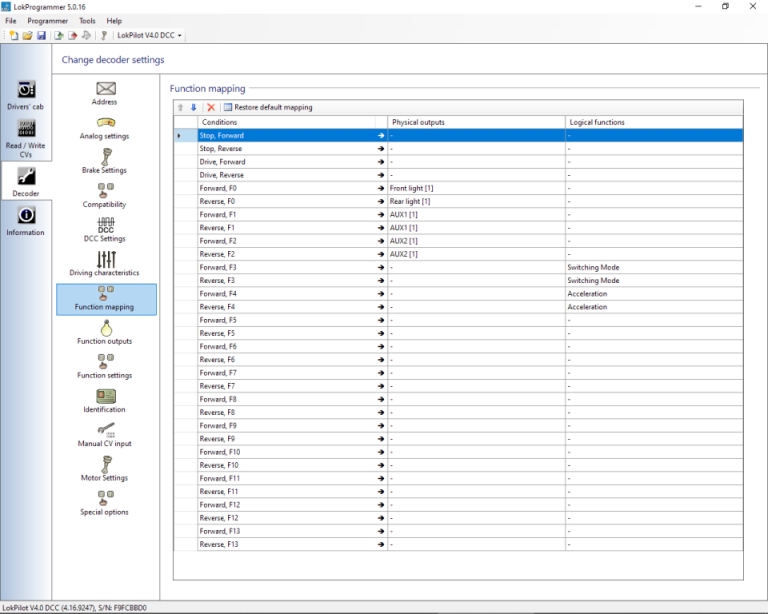The height and width of the screenshot is (614, 768).
Task: Open Read / Write CVs view
Action: pos(25,139)
